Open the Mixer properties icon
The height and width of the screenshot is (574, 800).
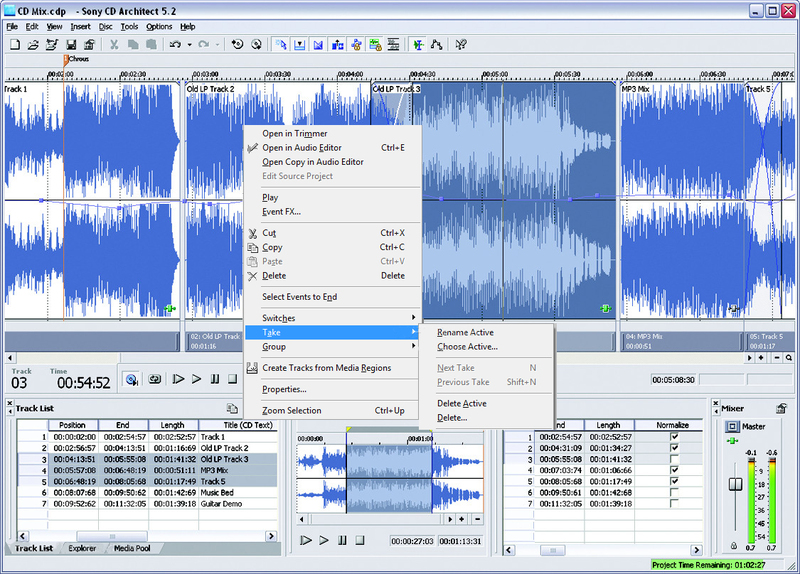point(781,408)
